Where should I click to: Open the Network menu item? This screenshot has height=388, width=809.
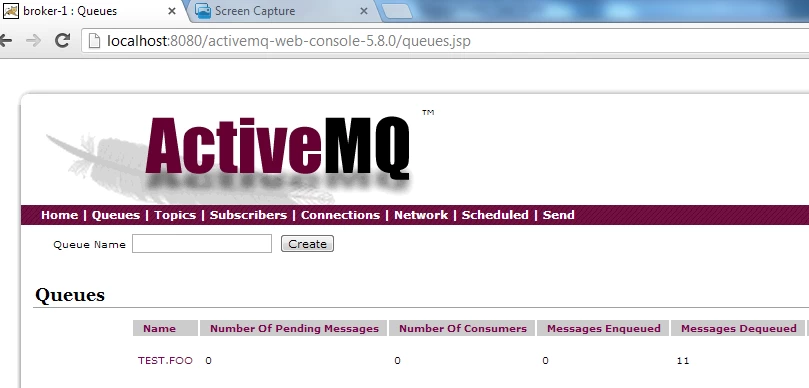[421, 215]
